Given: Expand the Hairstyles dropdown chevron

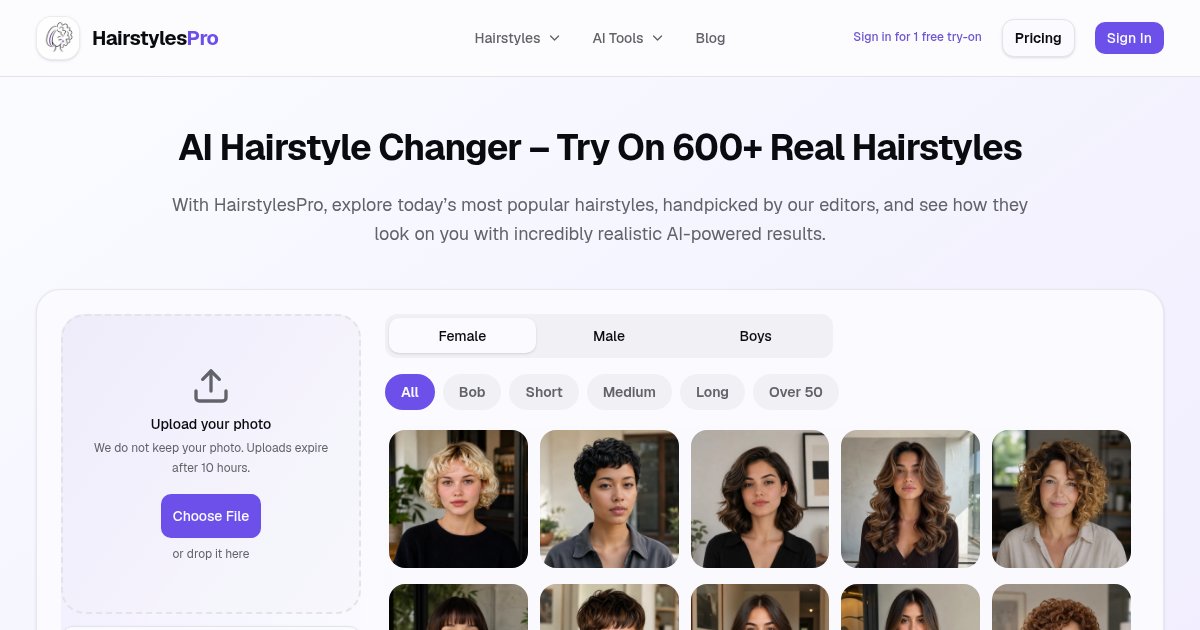Looking at the screenshot, I should tap(555, 38).
